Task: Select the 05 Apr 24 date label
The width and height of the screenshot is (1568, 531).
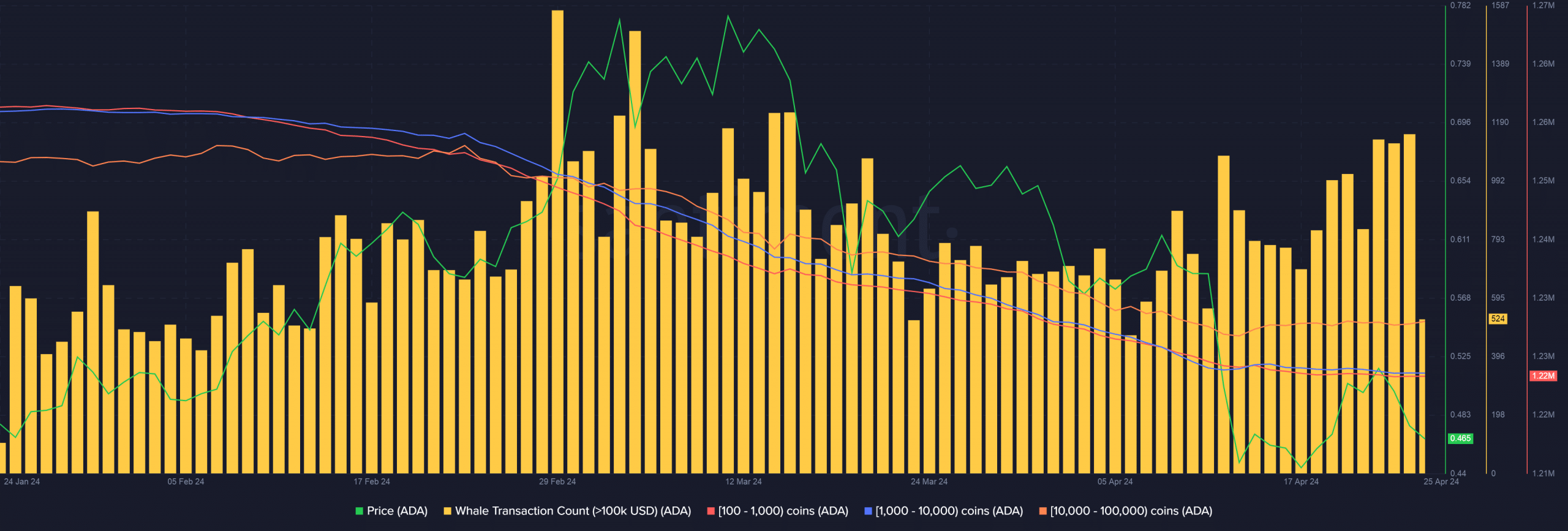Action: click(x=1115, y=481)
